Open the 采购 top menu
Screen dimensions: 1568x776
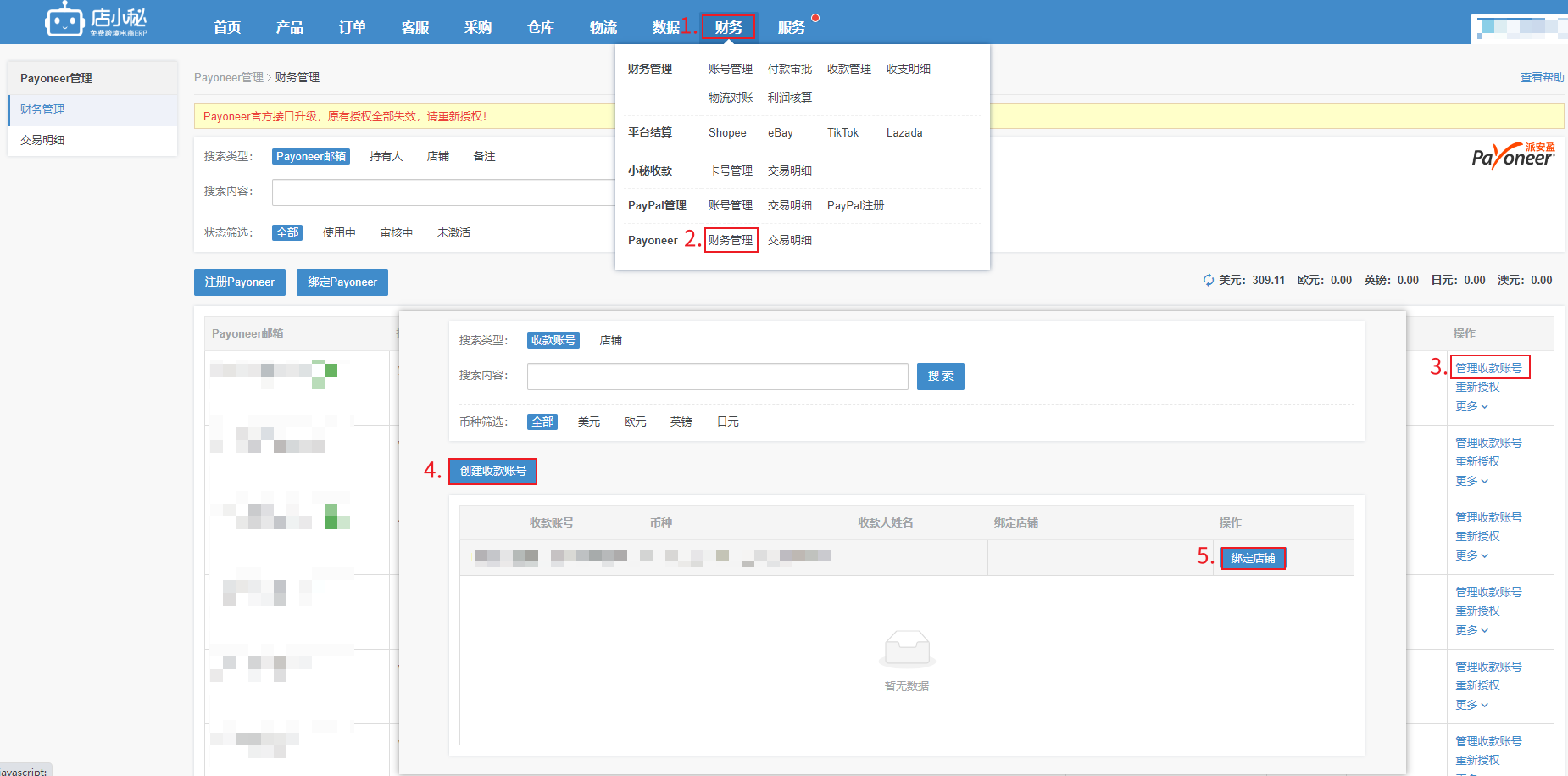(478, 27)
